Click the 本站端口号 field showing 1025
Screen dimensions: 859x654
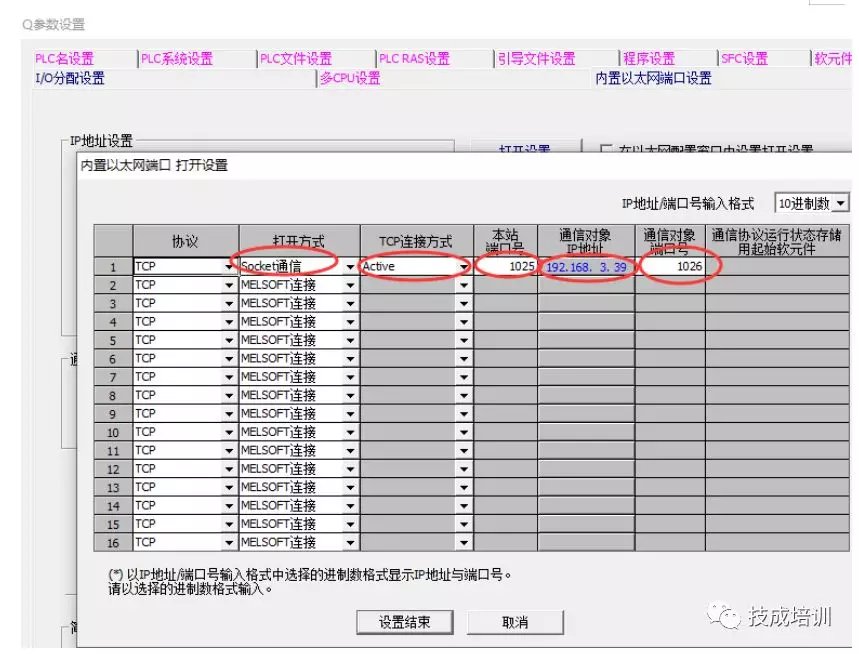tap(506, 267)
